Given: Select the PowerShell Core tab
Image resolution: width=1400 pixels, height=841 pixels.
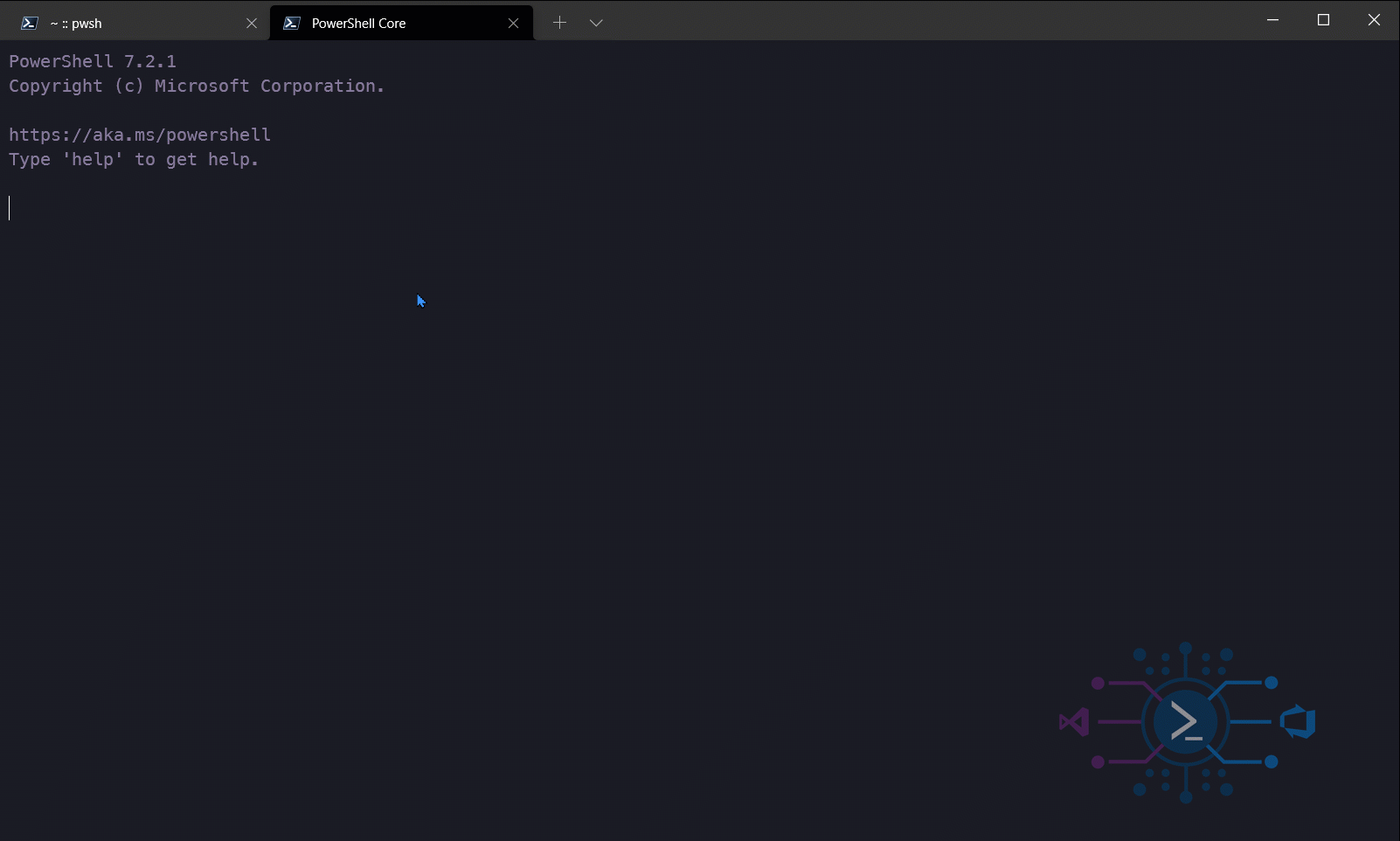Looking at the screenshot, I should [402, 23].
